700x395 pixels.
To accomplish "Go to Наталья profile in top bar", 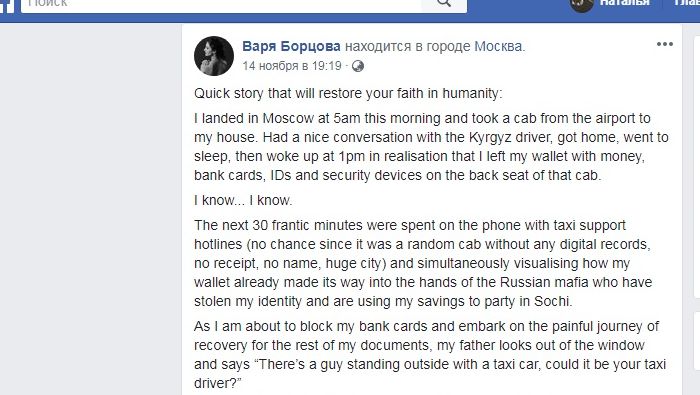I will (624, 4).
